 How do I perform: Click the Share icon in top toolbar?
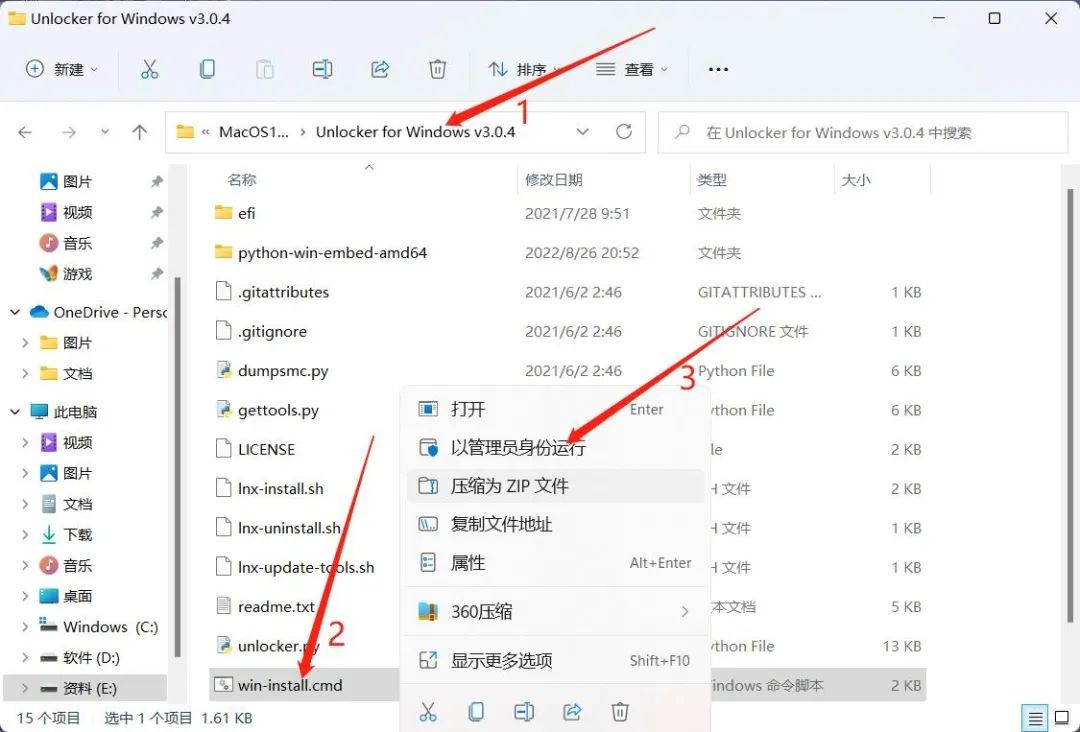tap(380, 69)
